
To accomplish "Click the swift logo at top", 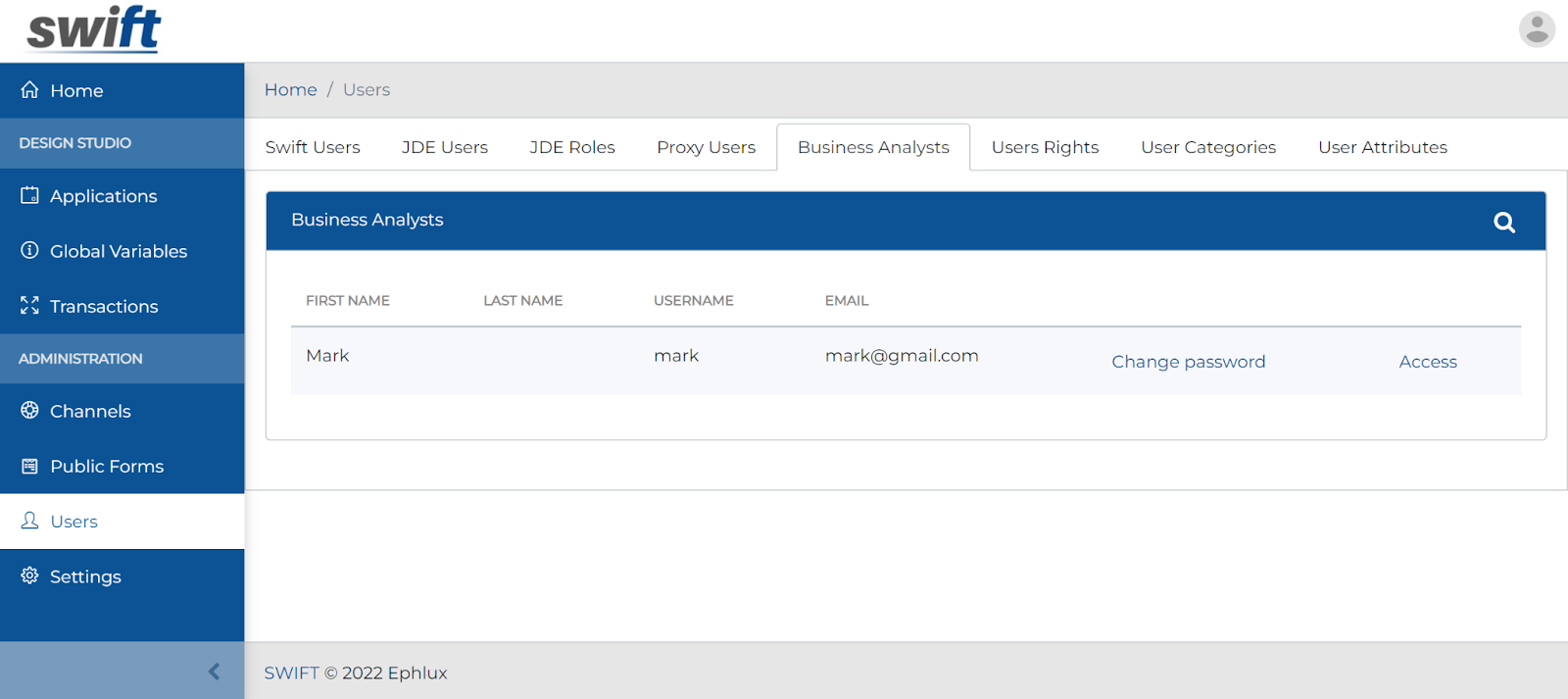I will pos(94,28).
